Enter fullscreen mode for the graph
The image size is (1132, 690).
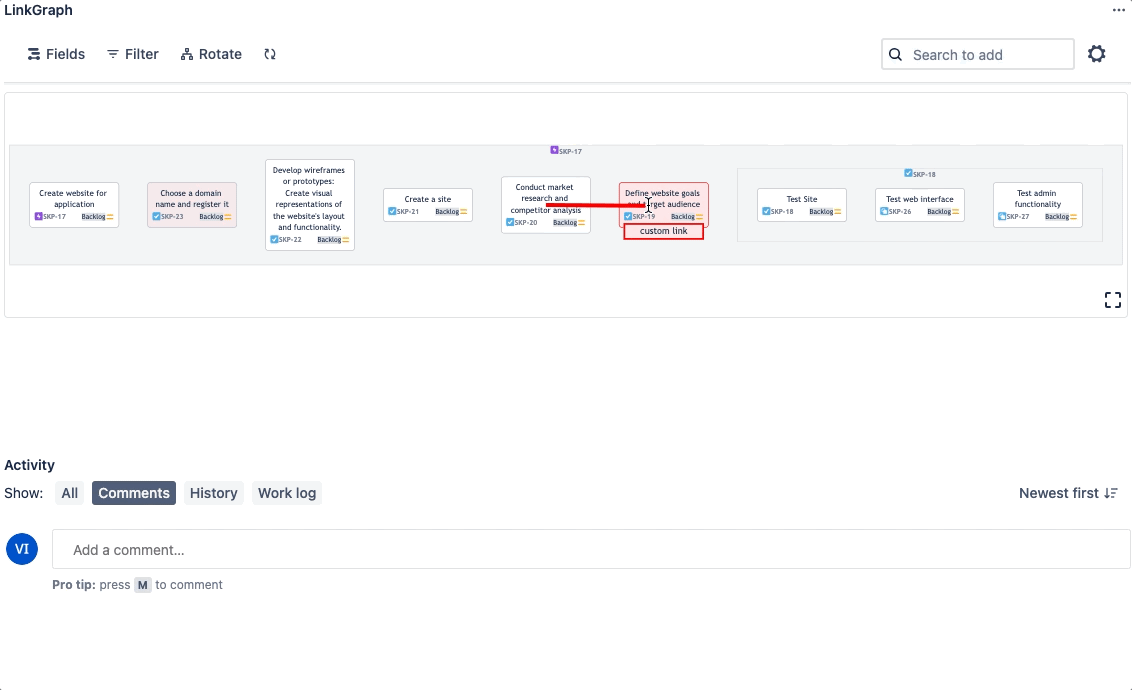coord(1112,300)
